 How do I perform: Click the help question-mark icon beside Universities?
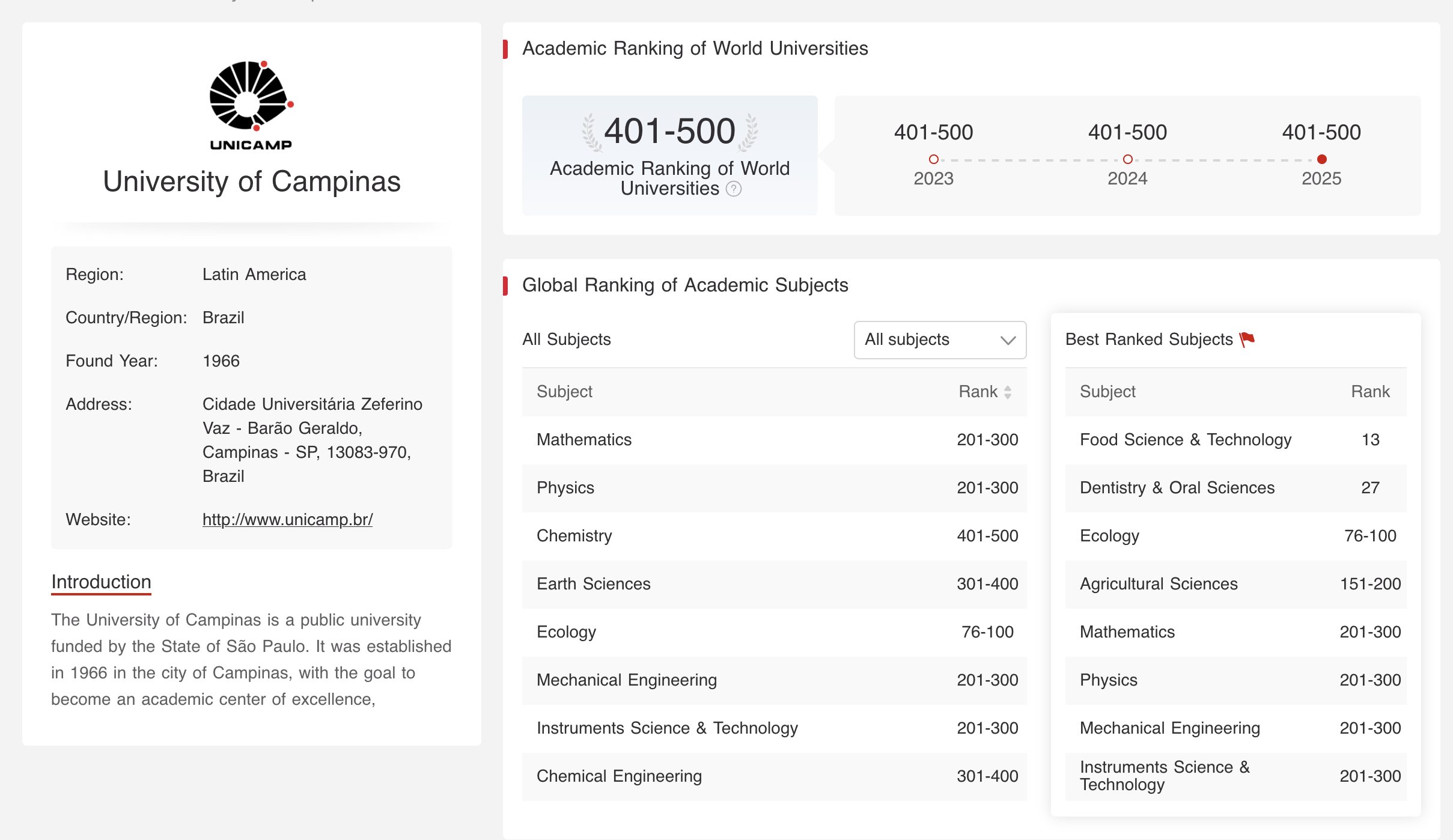(x=734, y=189)
